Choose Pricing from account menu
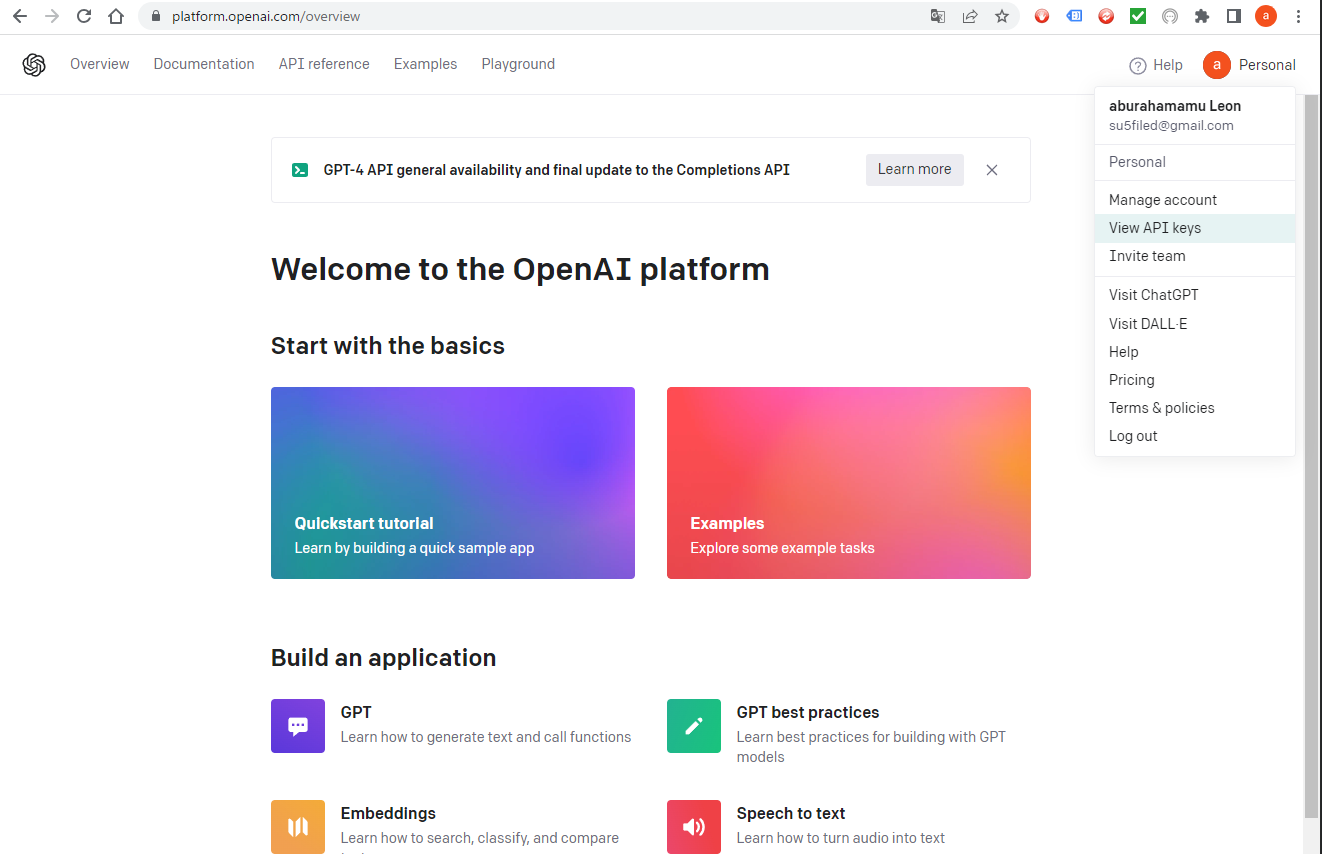This screenshot has width=1322, height=854. pyautogui.click(x=1195, y=380)
